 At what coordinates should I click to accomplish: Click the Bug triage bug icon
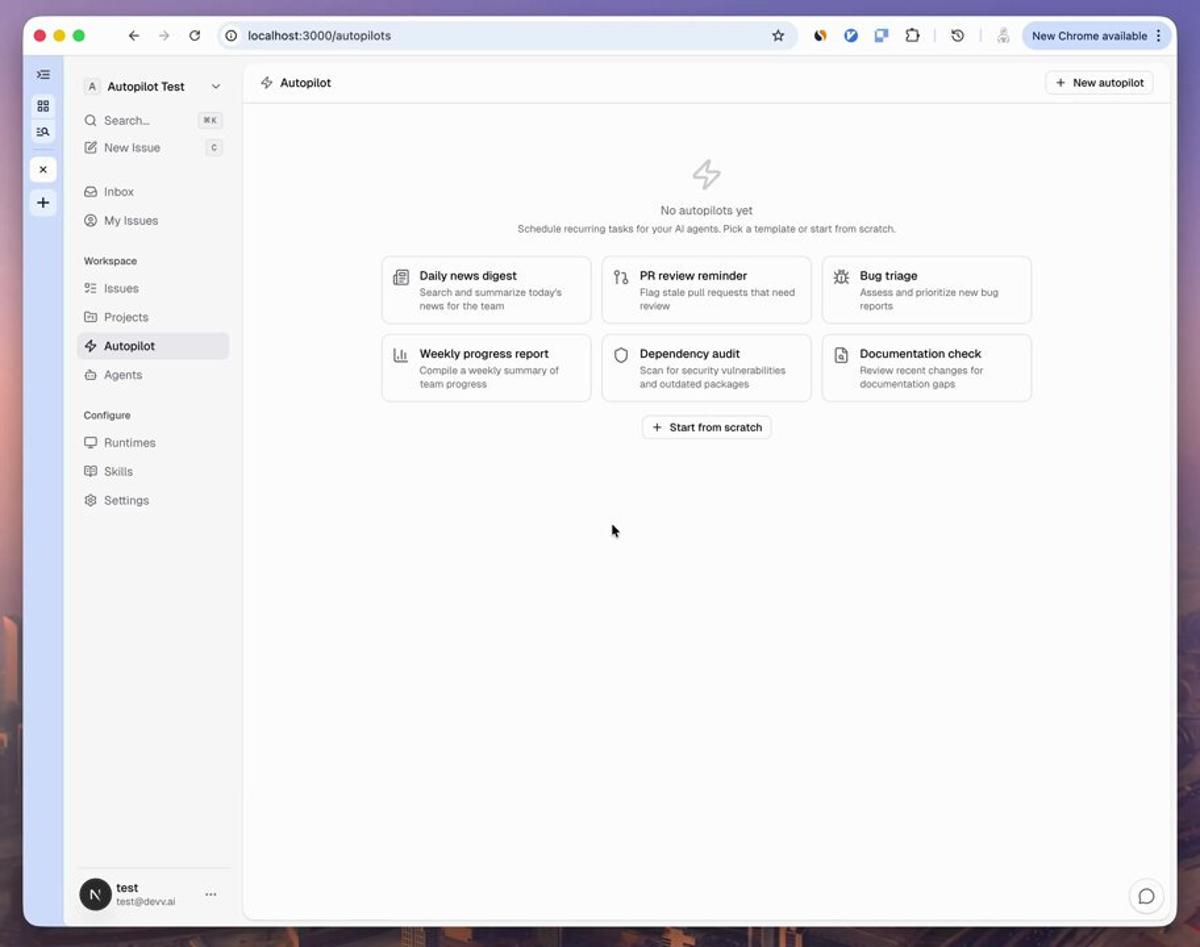841,277
